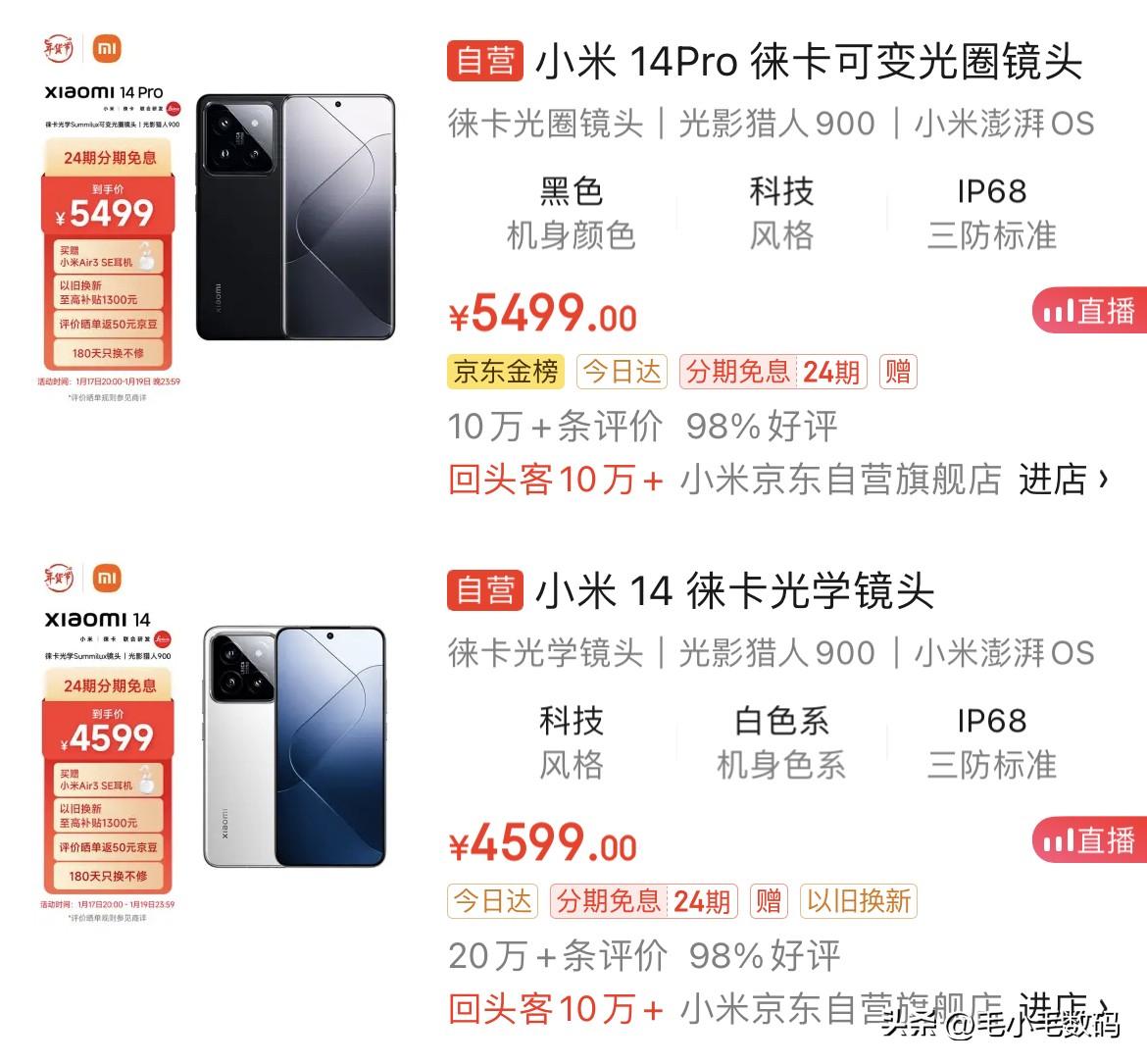View the 10万+条评价 reviews for 14Pro

tap(555, 426)
